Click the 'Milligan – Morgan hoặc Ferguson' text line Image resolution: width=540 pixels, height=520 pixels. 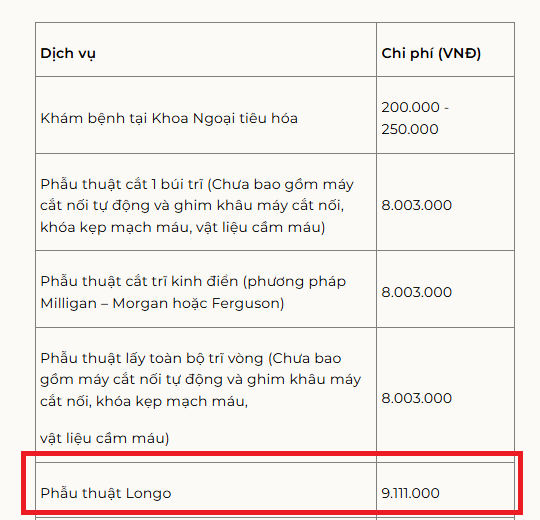162,303
